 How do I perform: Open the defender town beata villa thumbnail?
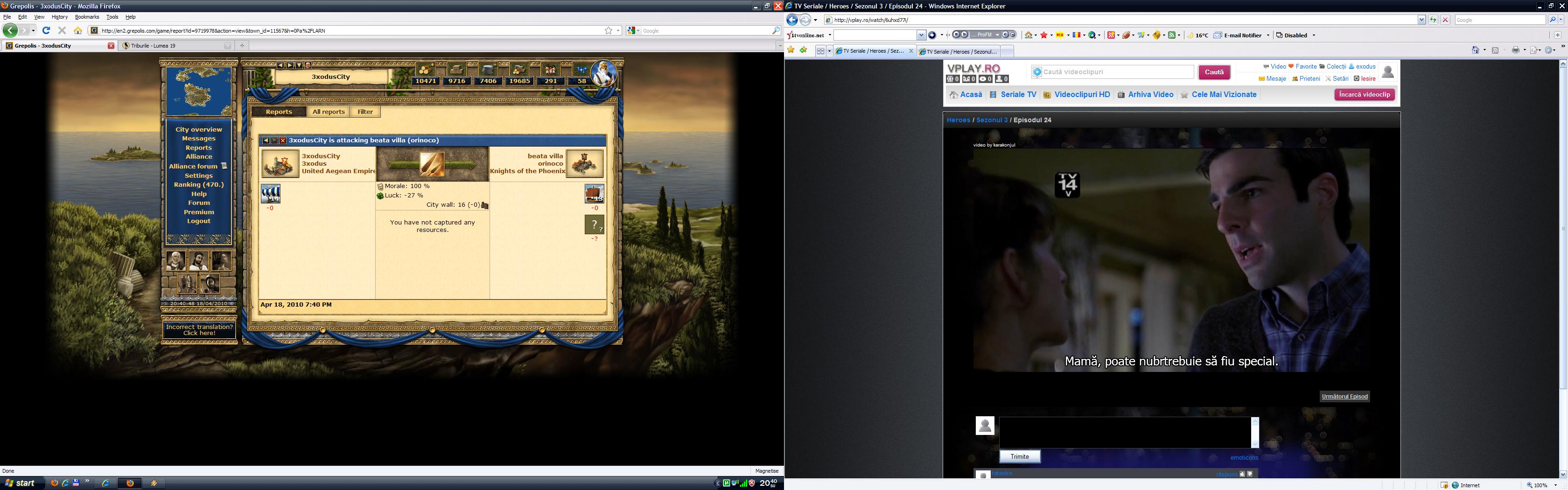click(585, 163)
